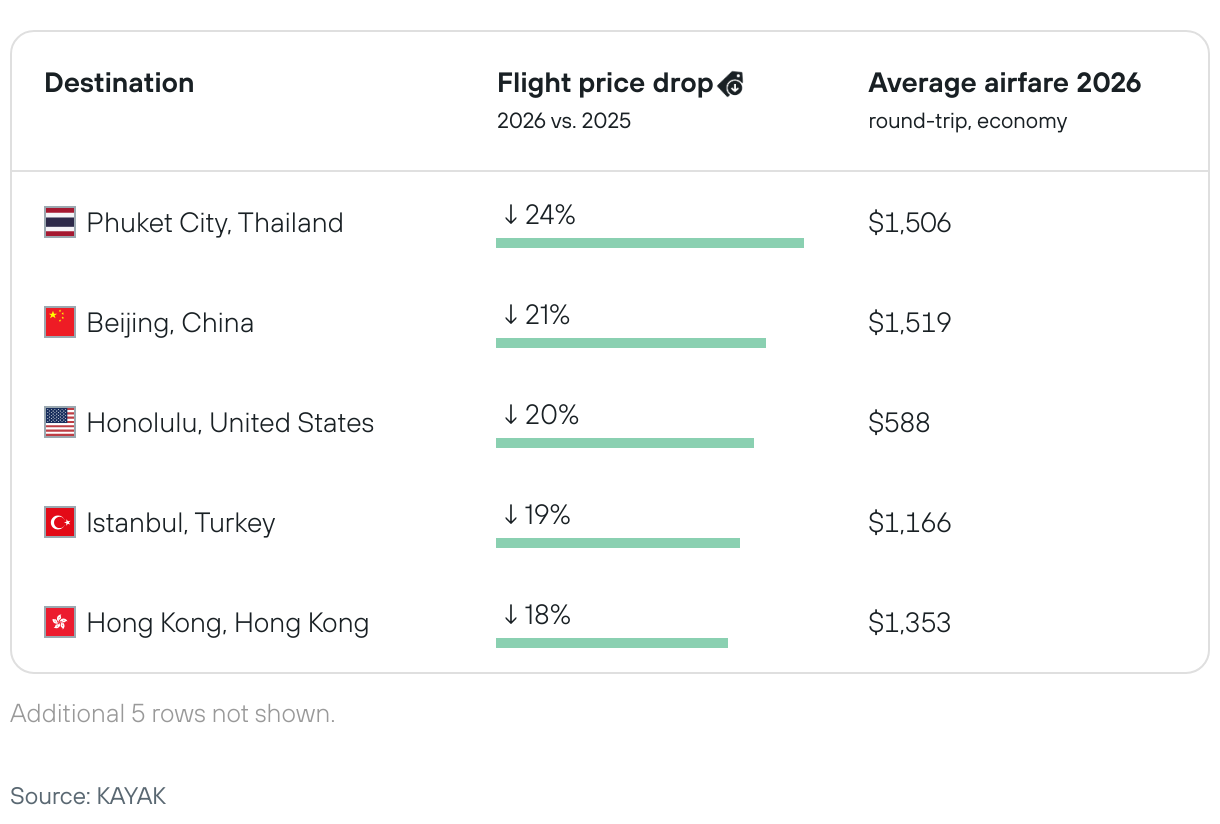Screen dimensions: 1220x824
Task: Click the Source: KAYAK text
Action: [x=88, y=796]
